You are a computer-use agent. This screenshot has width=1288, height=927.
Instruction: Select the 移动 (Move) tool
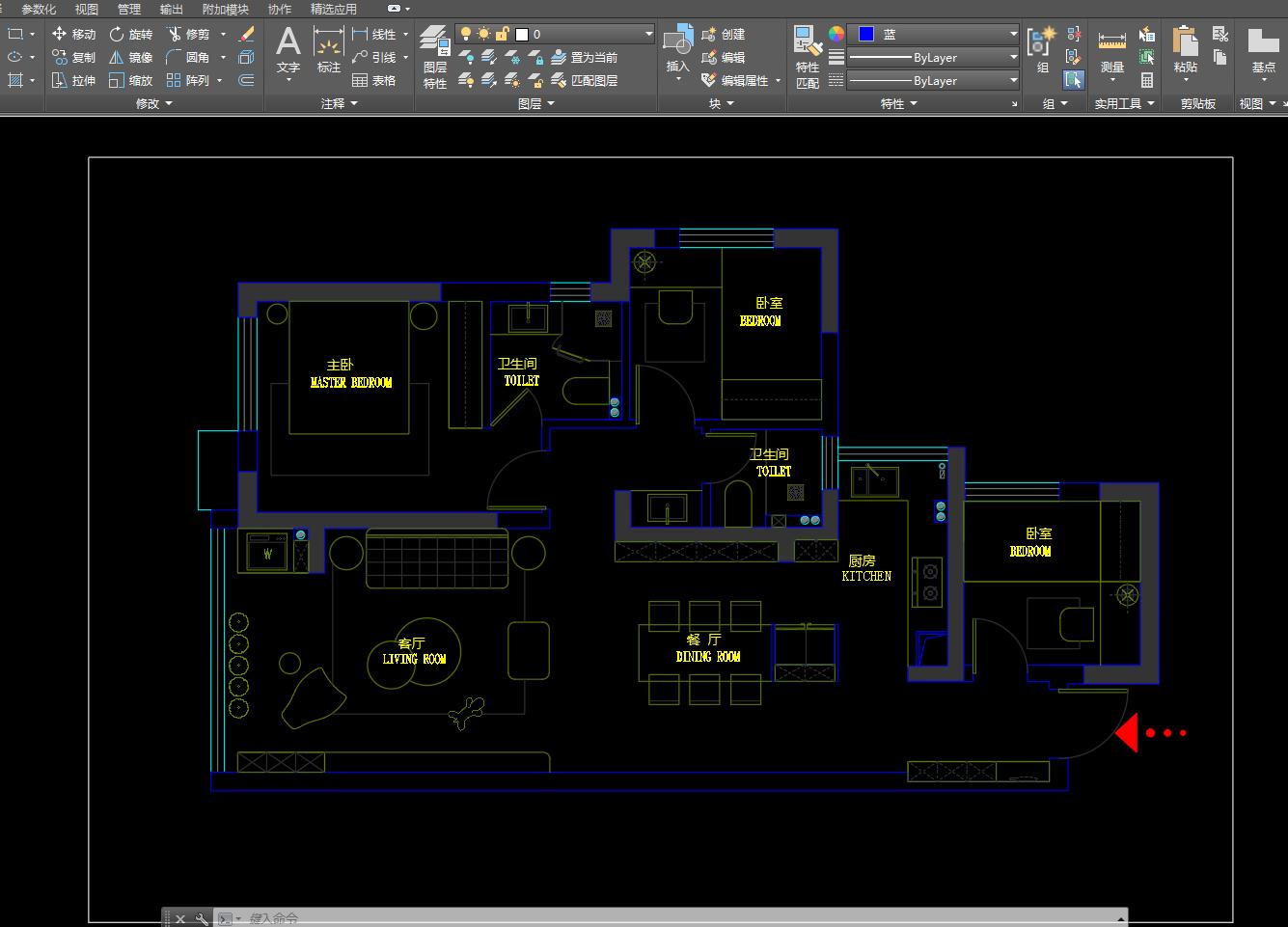pos(74,34)
